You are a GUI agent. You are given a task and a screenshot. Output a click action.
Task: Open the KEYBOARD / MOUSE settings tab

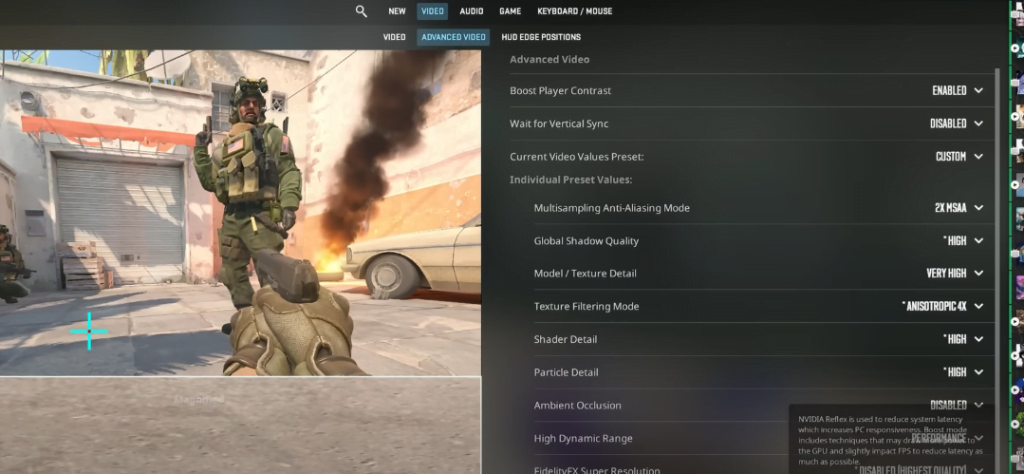tap(575, 11)
